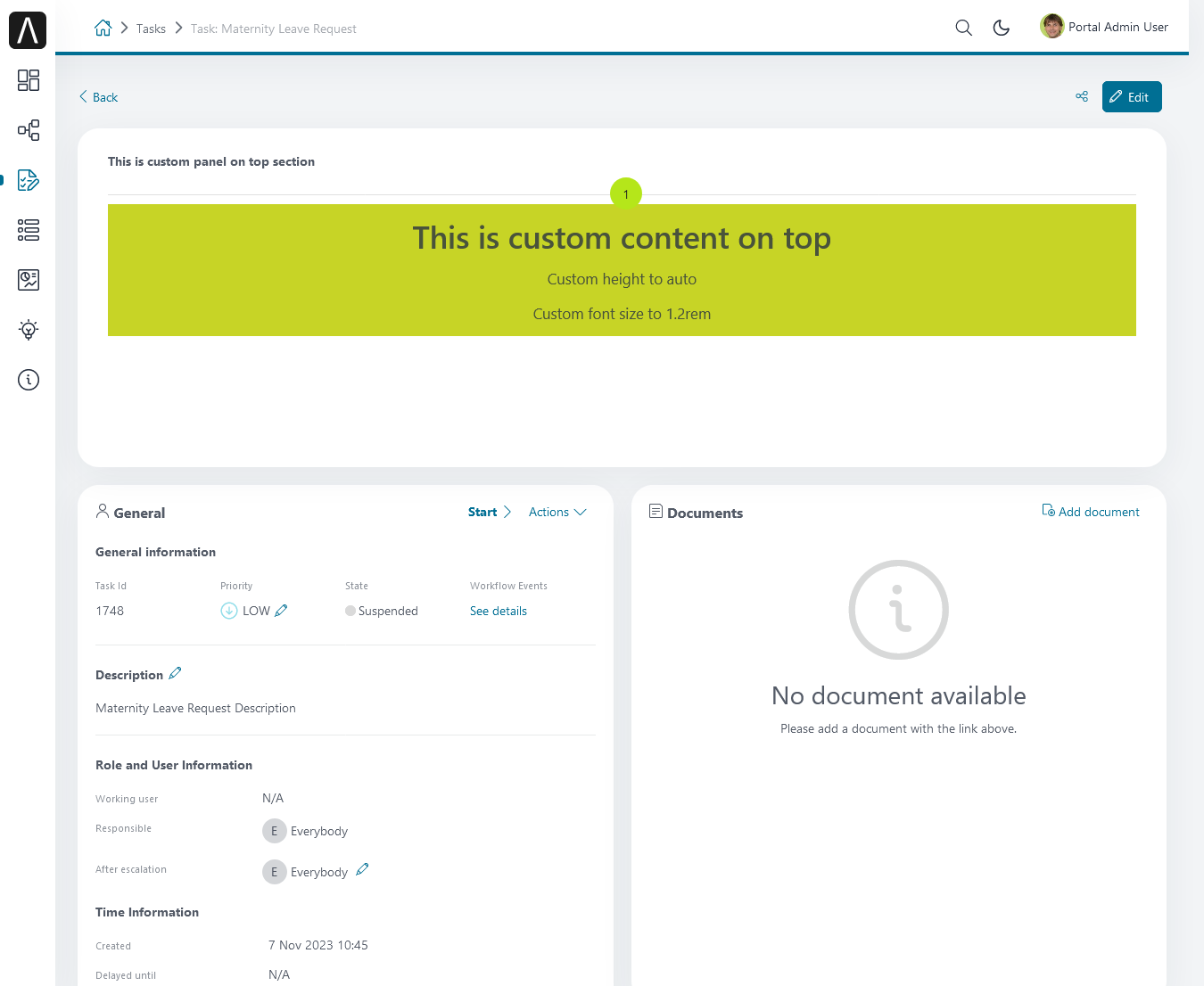This screenshot has height=986, width=1204.
Task: Edit the LOW priority with the pencil icon
Action: (x=281, y=611)
